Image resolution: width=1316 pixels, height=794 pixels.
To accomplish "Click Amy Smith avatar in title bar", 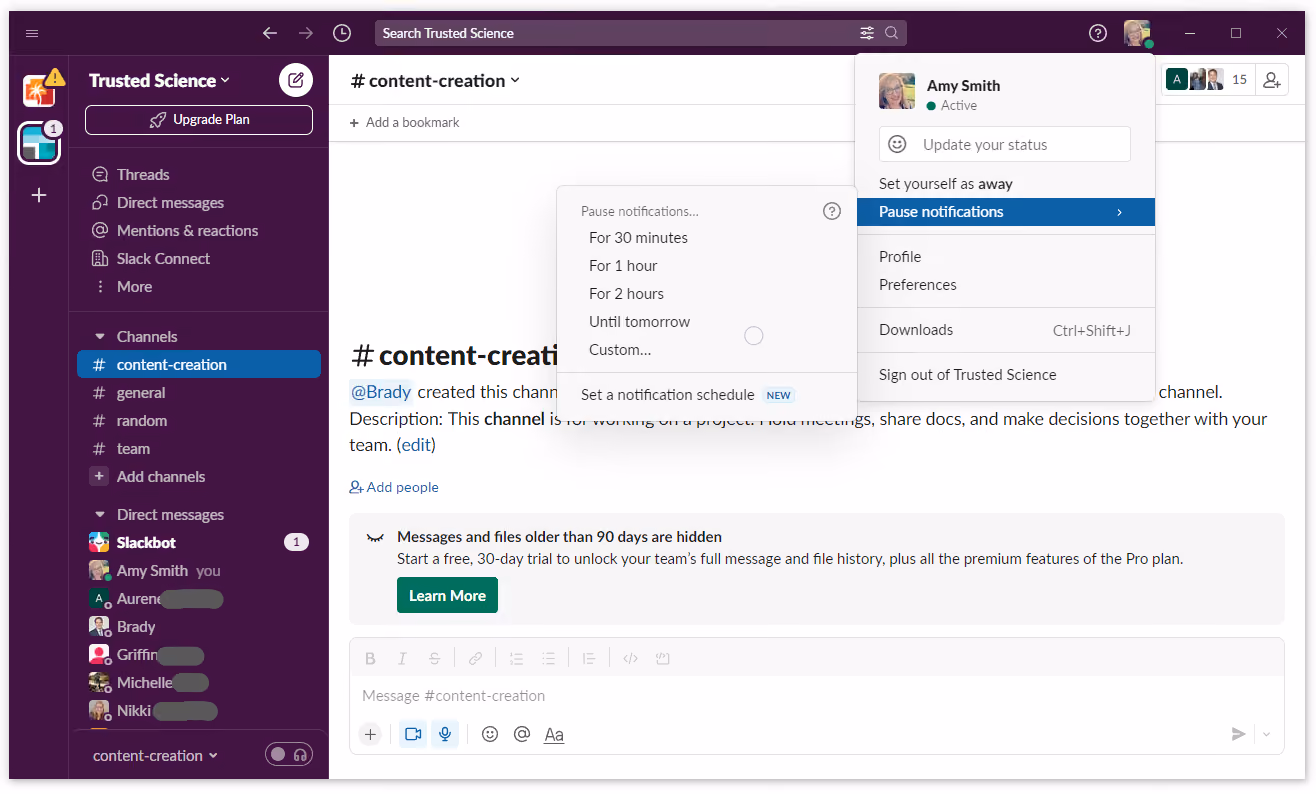I will pos(1137,33).
